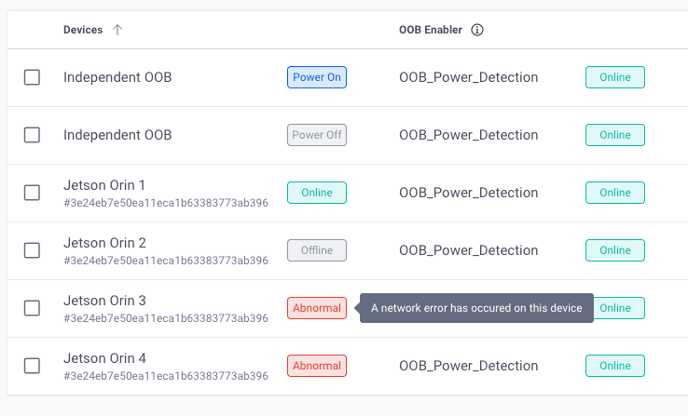Screen dimensions: 688x416
Task: Select the Jetson Orin 2 checkbox
Action: (32, 250)
